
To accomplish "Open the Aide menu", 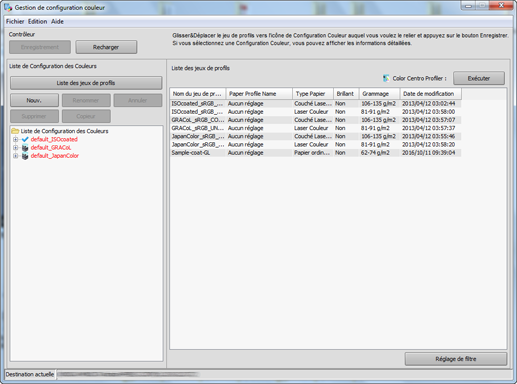I will [x=57, y=22].
